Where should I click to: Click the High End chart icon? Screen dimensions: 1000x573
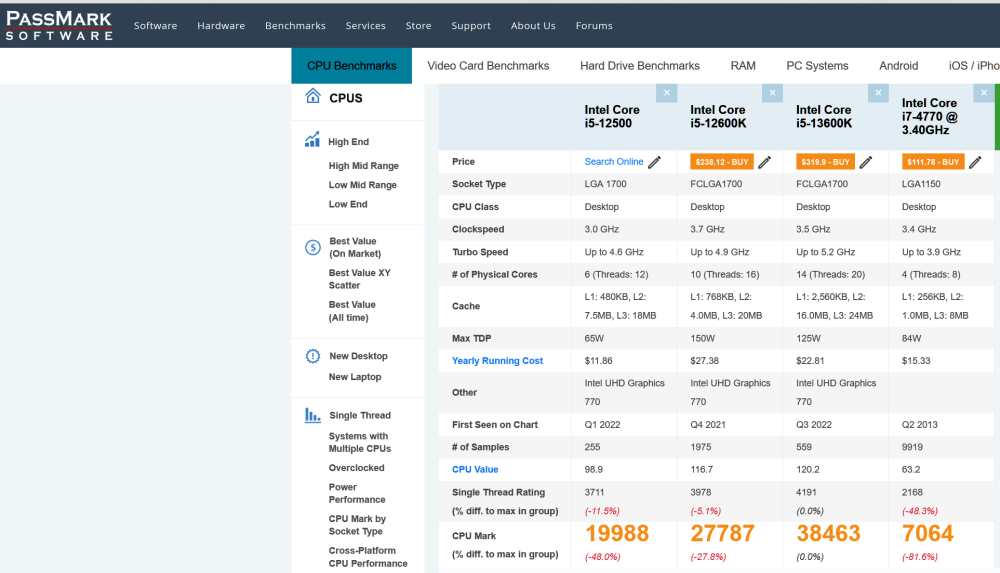(x=312, y=141)
